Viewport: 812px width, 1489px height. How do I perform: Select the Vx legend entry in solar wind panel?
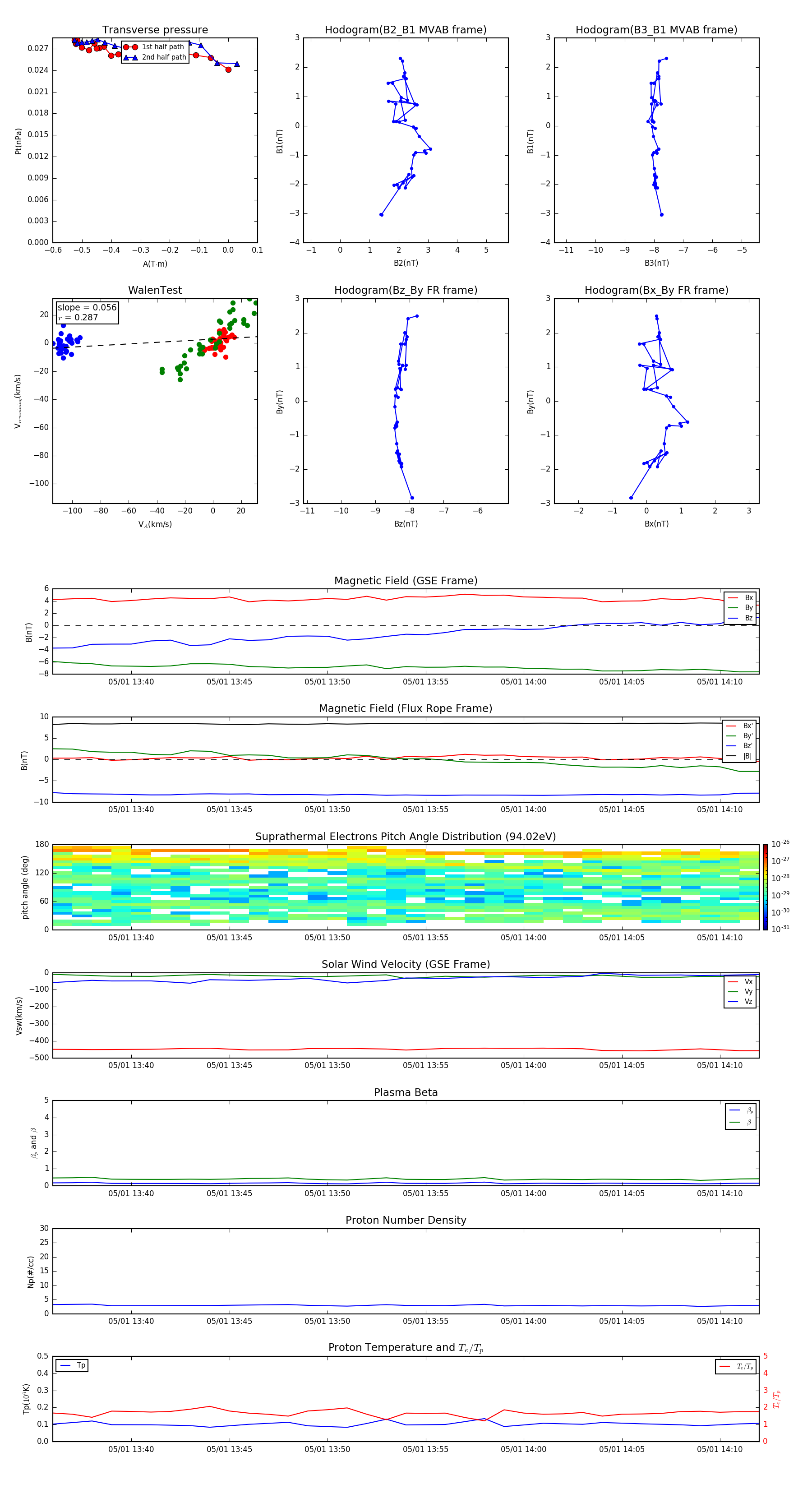740,981
